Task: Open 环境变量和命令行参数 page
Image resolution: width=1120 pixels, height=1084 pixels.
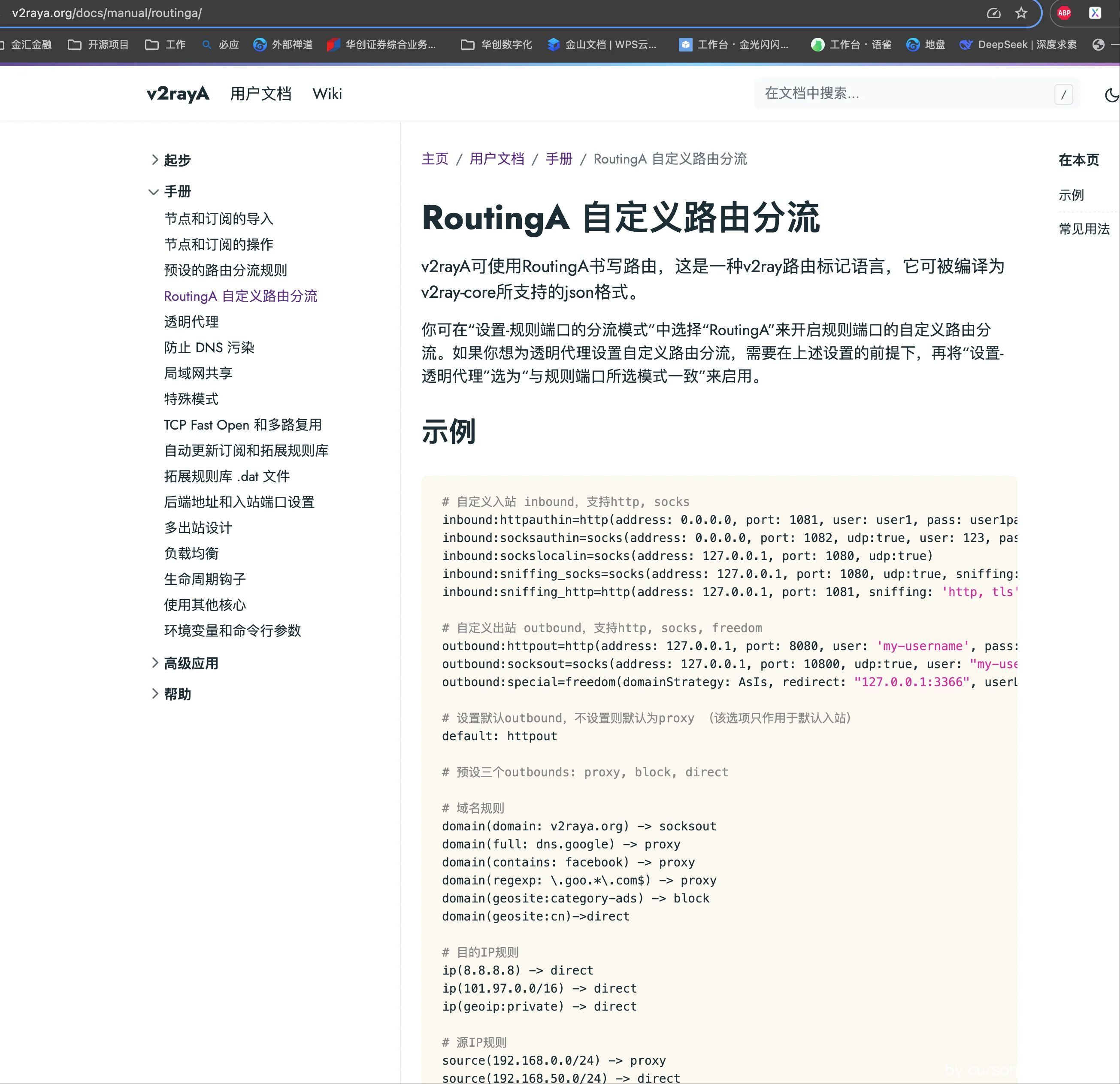Action: (x=232, y=630)
